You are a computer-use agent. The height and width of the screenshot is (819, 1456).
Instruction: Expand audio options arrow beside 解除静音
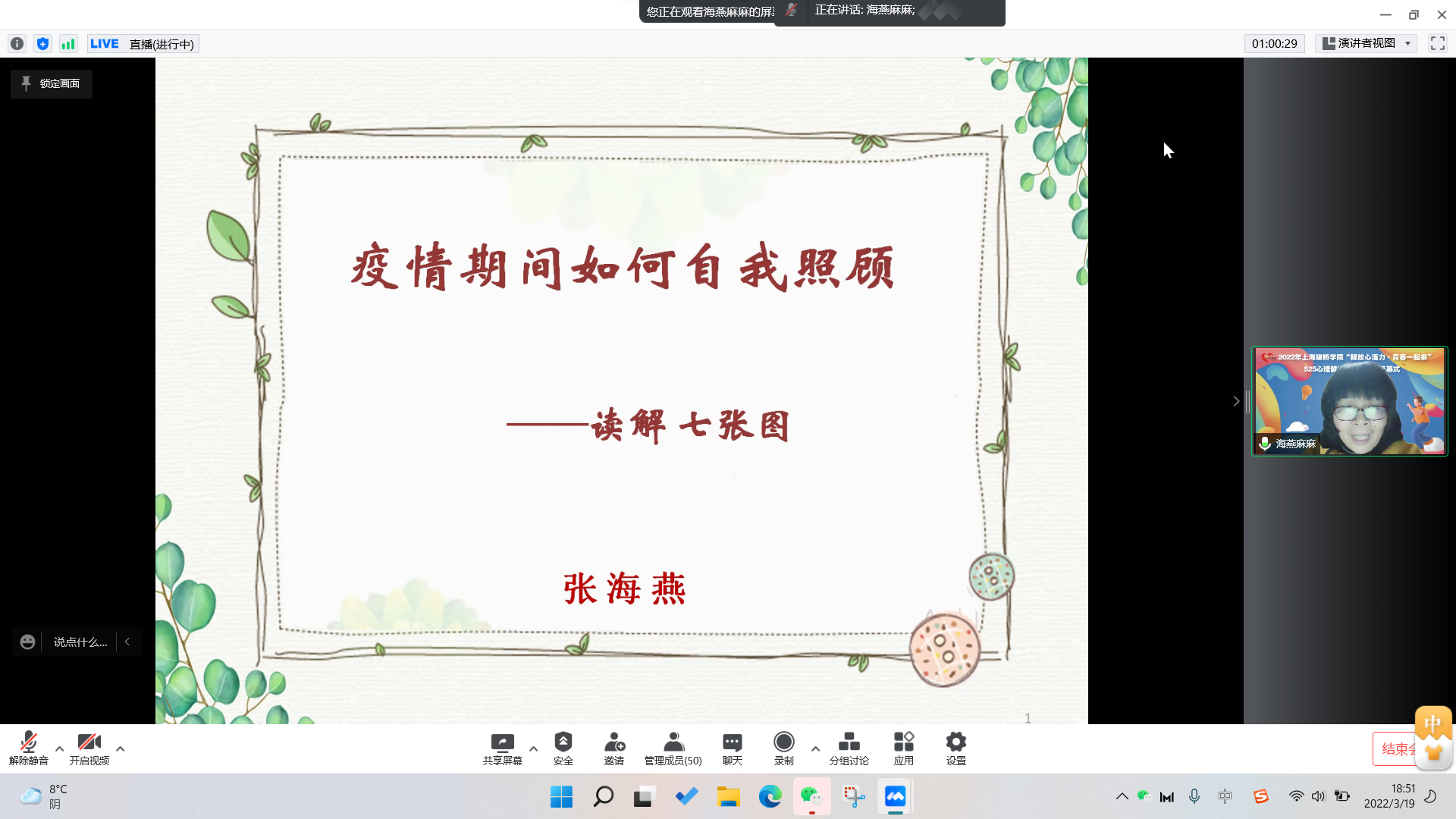click(59, 748)
